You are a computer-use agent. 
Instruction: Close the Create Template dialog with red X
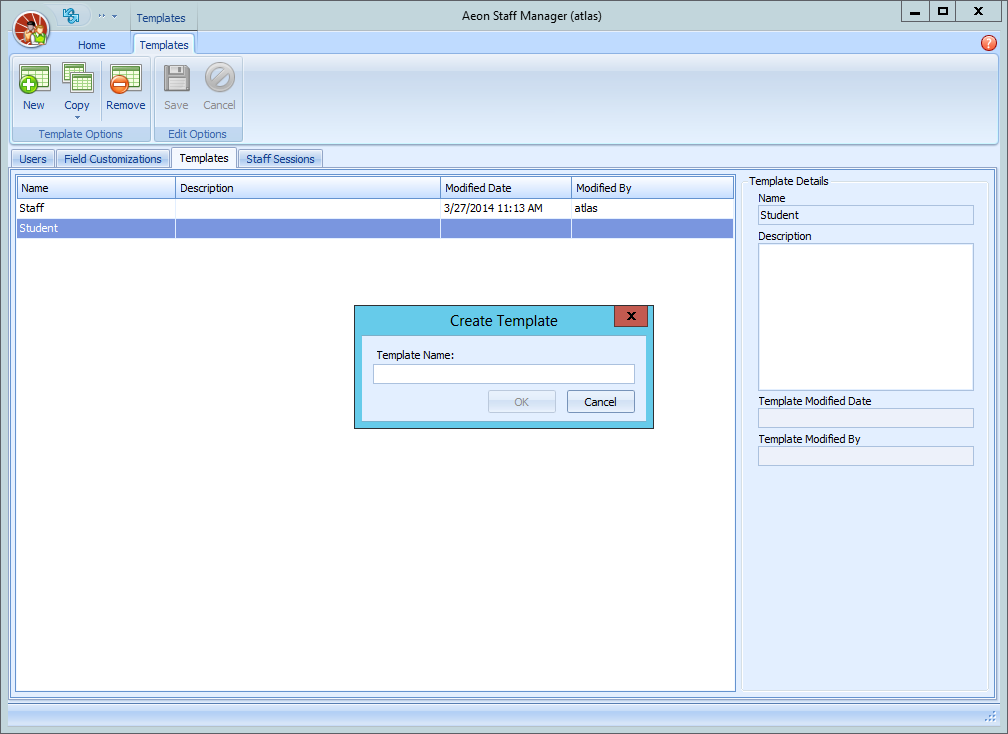[631, 316]
